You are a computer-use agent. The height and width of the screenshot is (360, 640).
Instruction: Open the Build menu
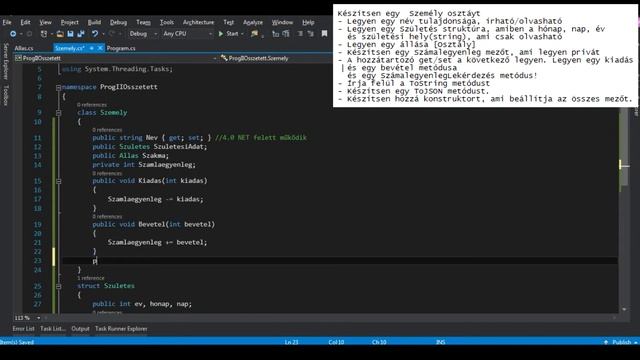(x=94, y=22)
